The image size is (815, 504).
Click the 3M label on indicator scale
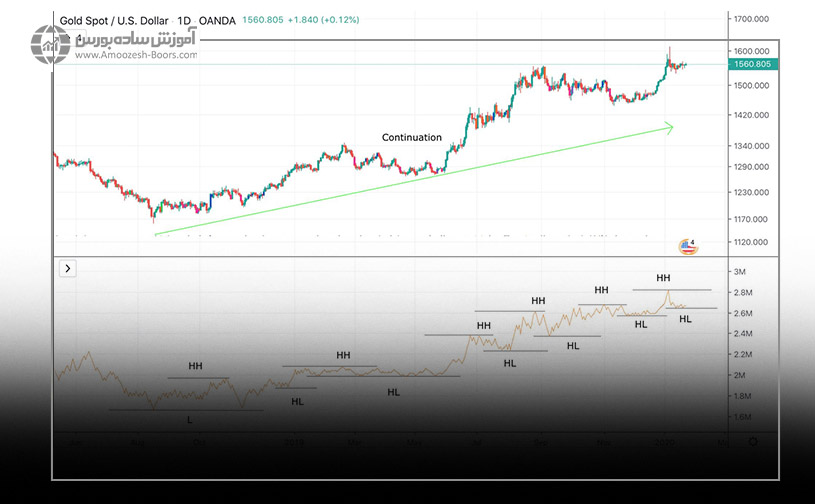(741, 272)
